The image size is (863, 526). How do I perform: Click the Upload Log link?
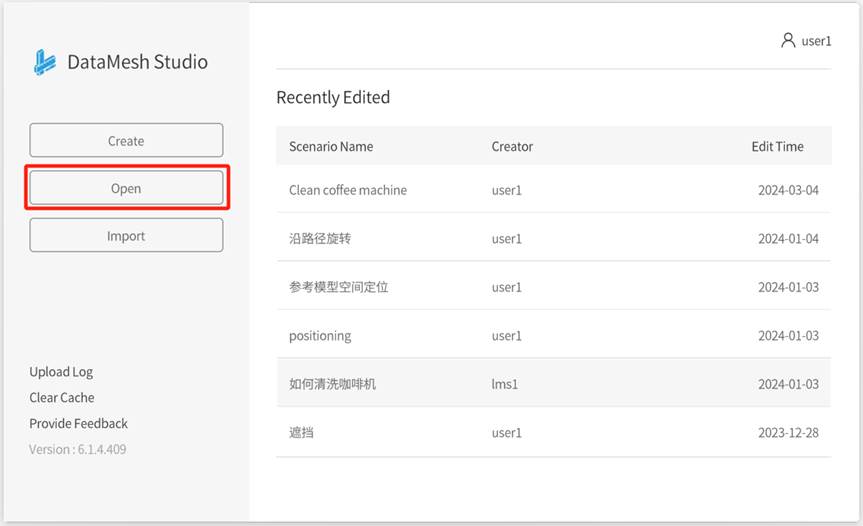pos(61,372)
